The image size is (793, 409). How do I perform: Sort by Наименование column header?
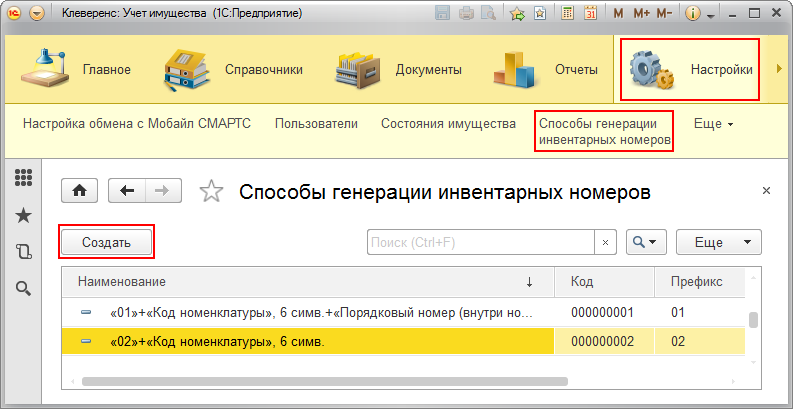[308, 282]
